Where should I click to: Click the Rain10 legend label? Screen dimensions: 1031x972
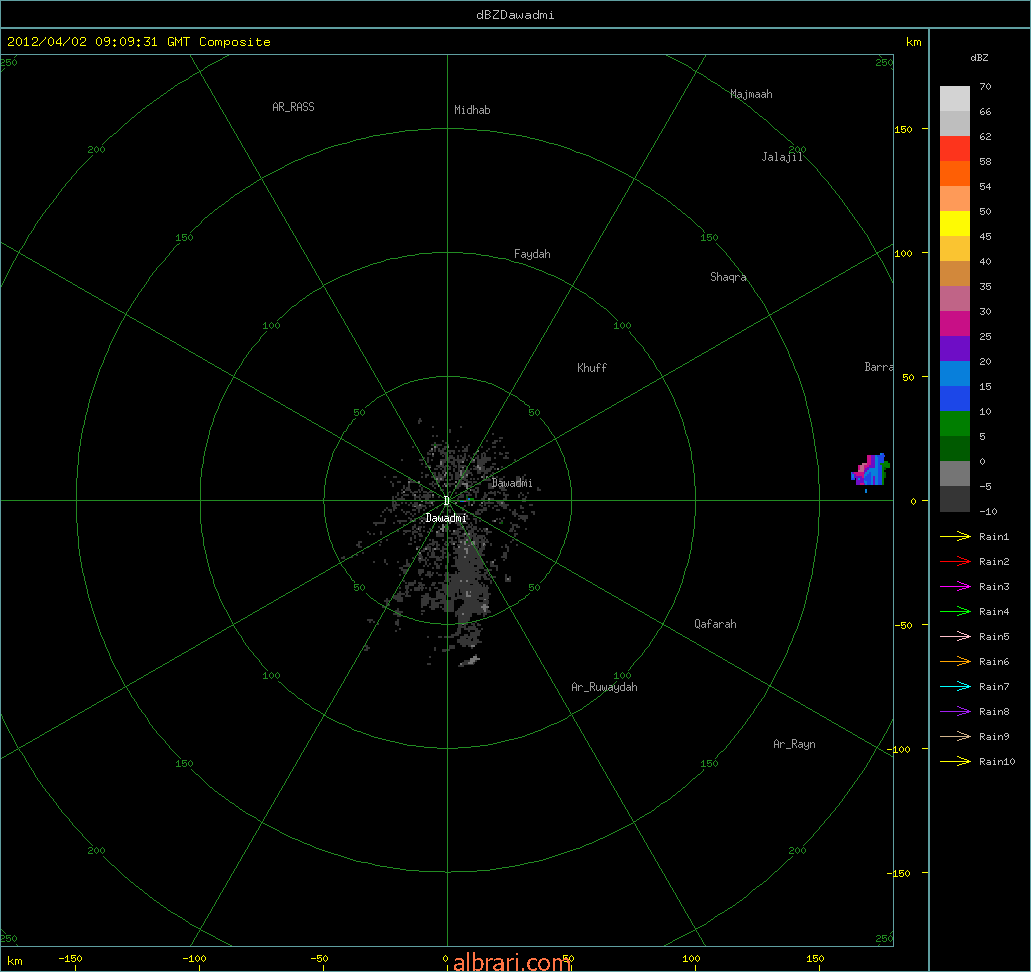(997, 762)
